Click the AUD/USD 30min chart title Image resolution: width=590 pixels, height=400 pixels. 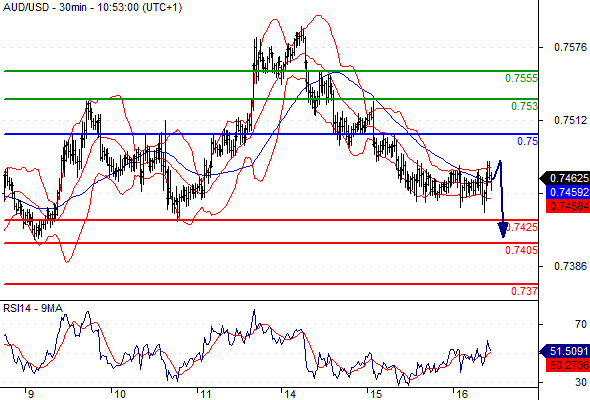pyautogui.click(x=93, y=7)
